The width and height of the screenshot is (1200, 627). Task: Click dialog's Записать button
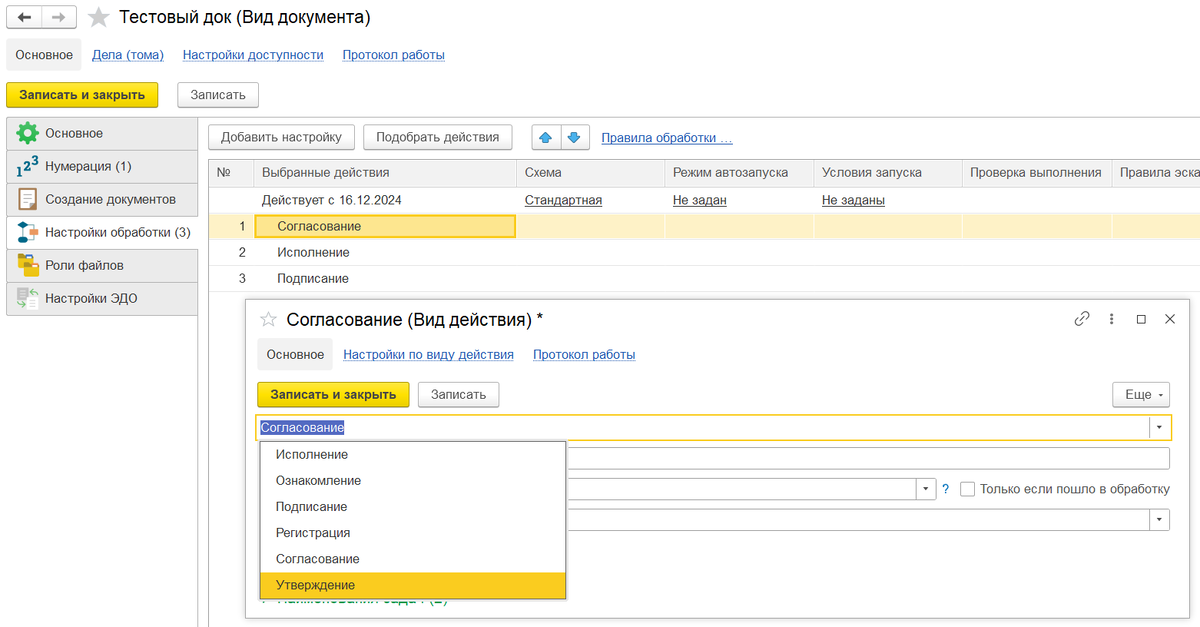point(458,394)
